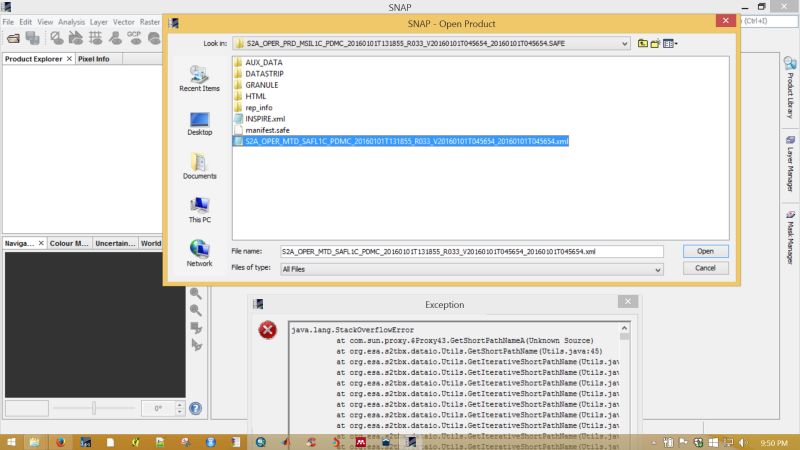The image size is (800, 450).
Task: Close the Open Product dialog
Action: pos(726,20)
